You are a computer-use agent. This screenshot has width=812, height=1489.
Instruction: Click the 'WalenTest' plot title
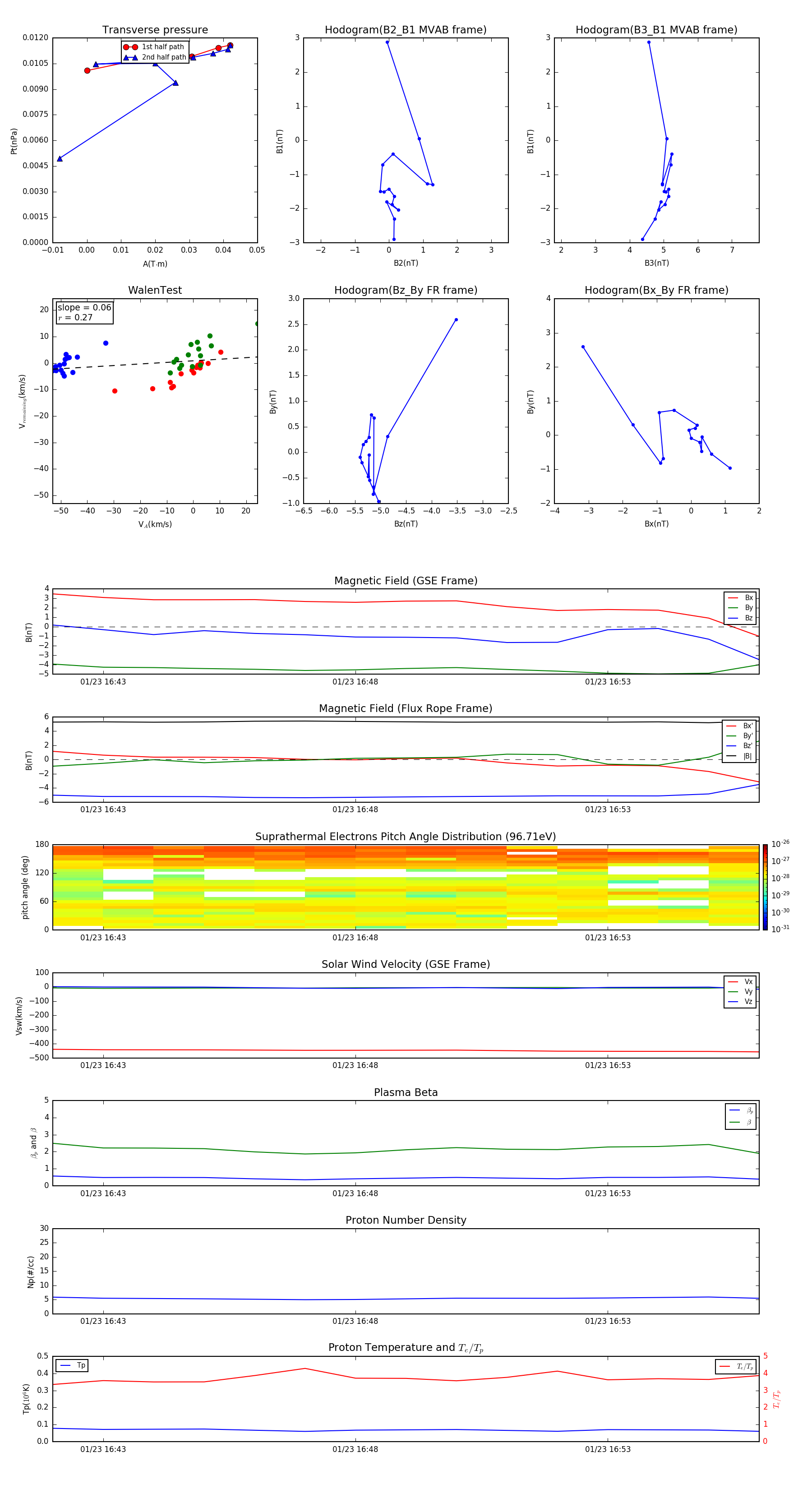click(155, 290)
